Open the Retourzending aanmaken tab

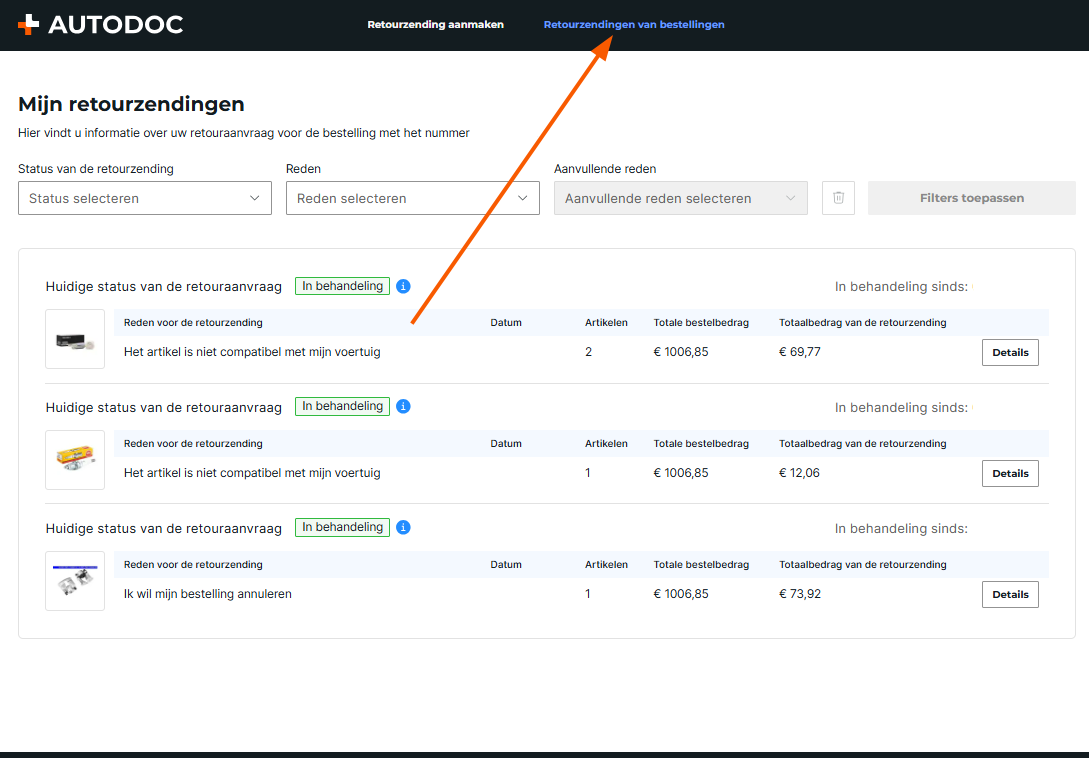[435, 24]
